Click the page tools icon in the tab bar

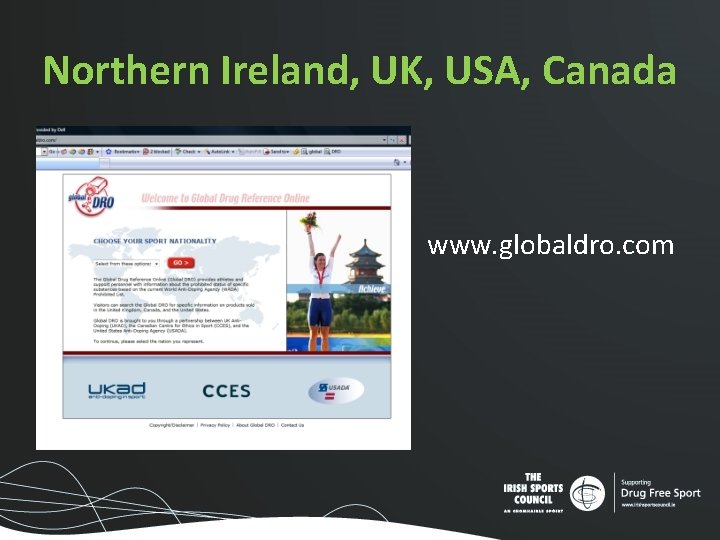[397, 163]
